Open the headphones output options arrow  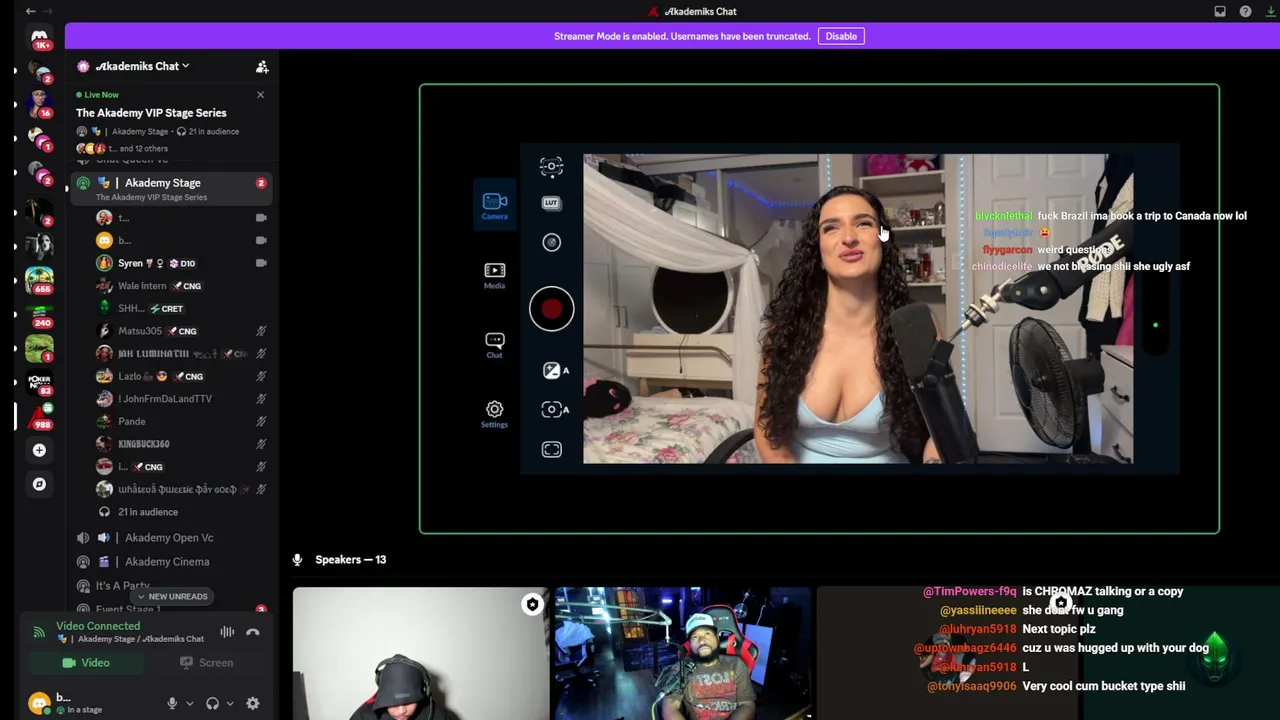point(230,704)
